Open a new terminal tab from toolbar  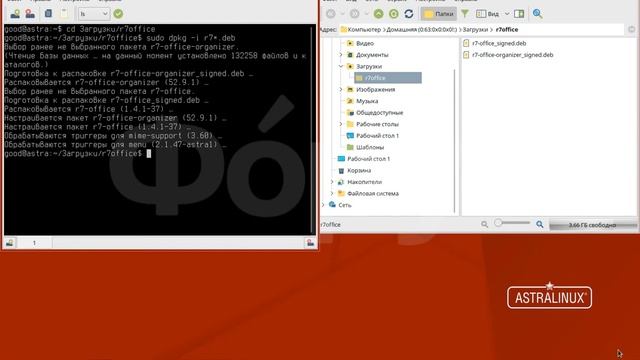click(16, 14)
